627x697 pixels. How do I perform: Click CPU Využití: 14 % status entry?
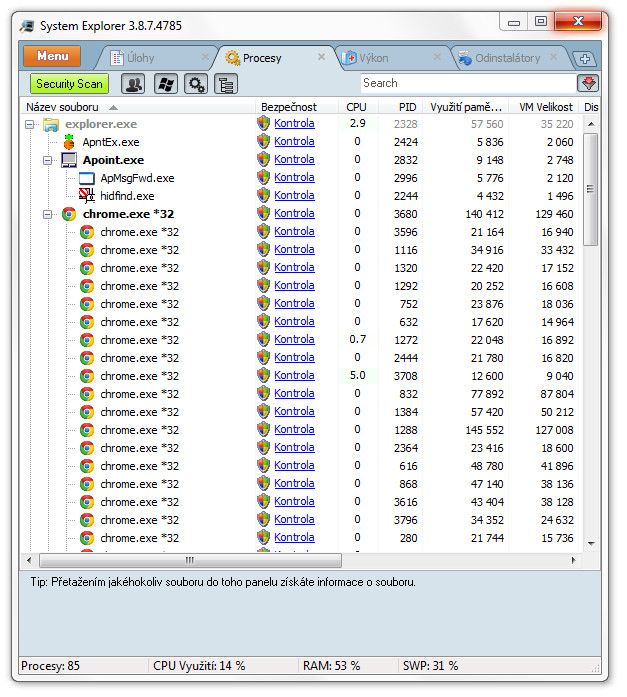199,665
